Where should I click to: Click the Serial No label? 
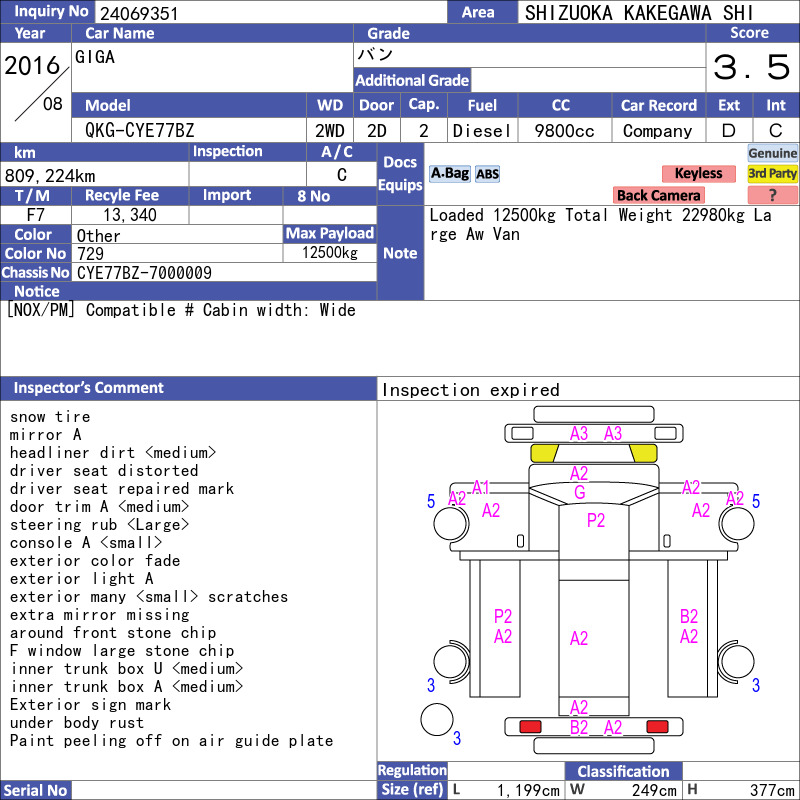(35, 790)
